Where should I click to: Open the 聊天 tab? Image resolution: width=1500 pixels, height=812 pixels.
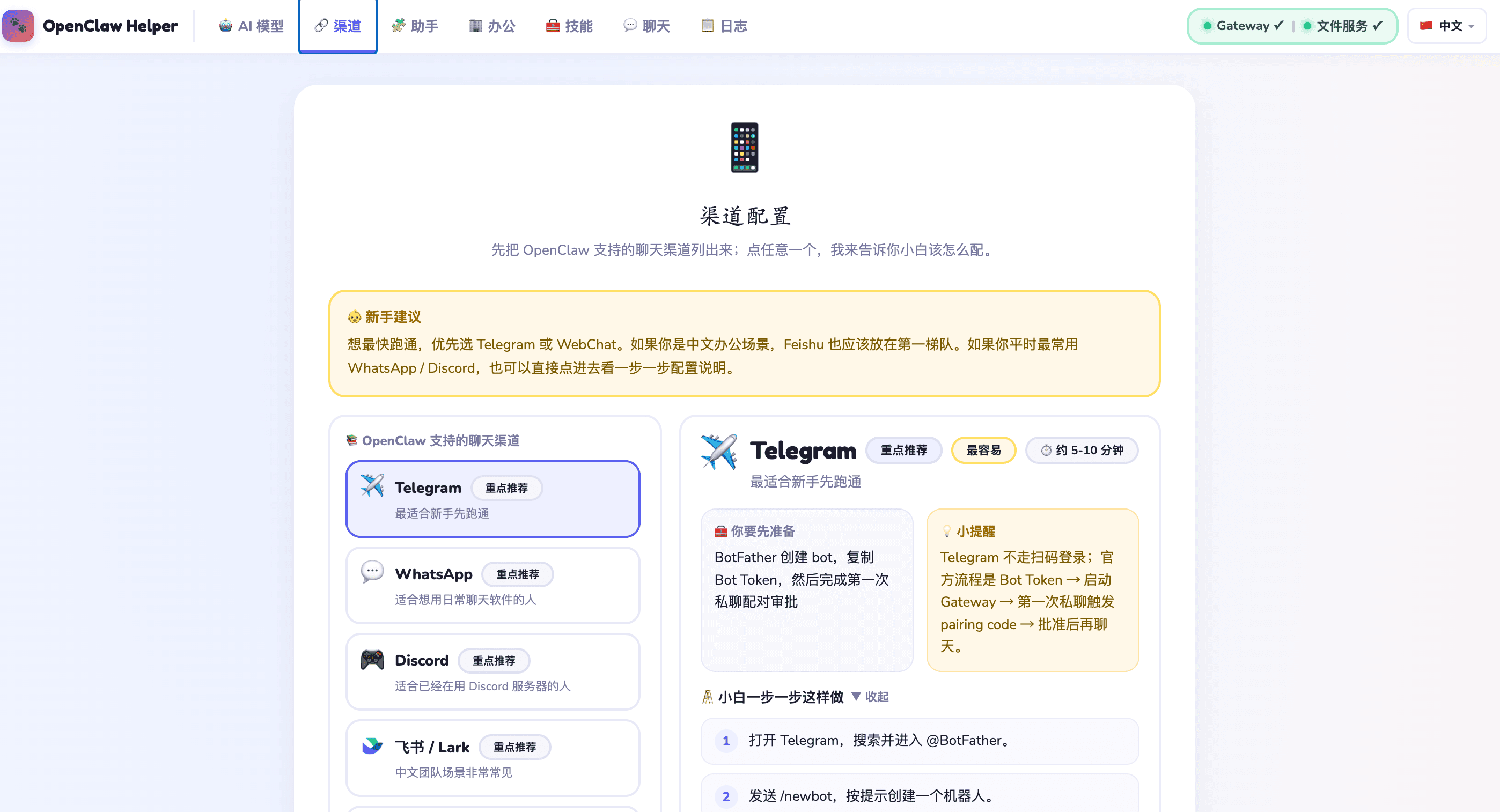click(x=646, y=26)
